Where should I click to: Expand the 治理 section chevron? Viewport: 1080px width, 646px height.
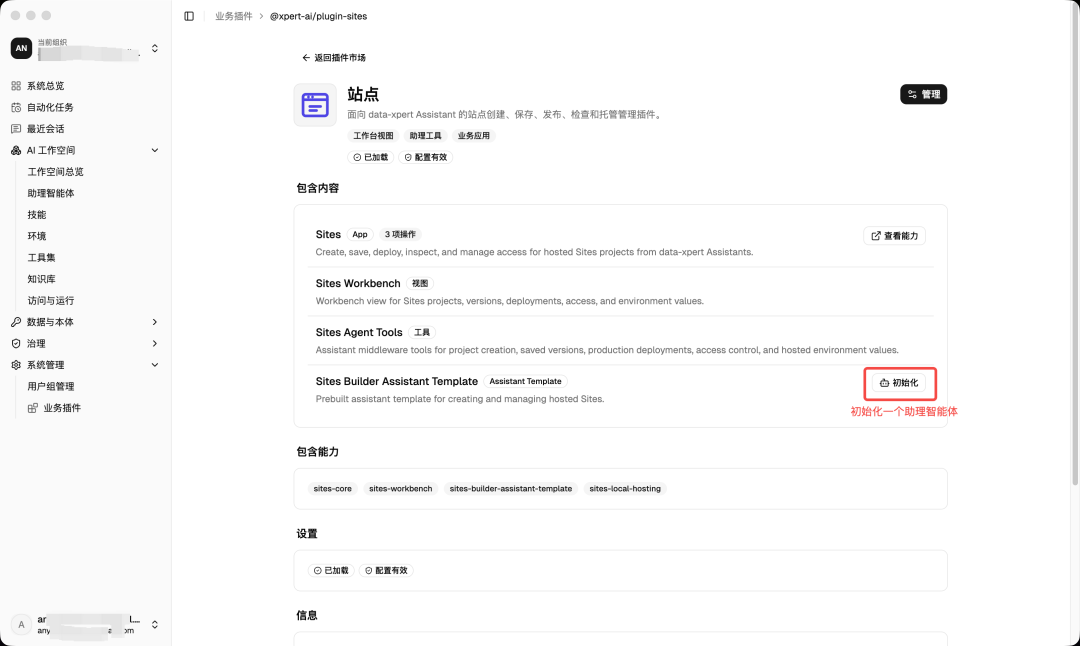point(154,343)
